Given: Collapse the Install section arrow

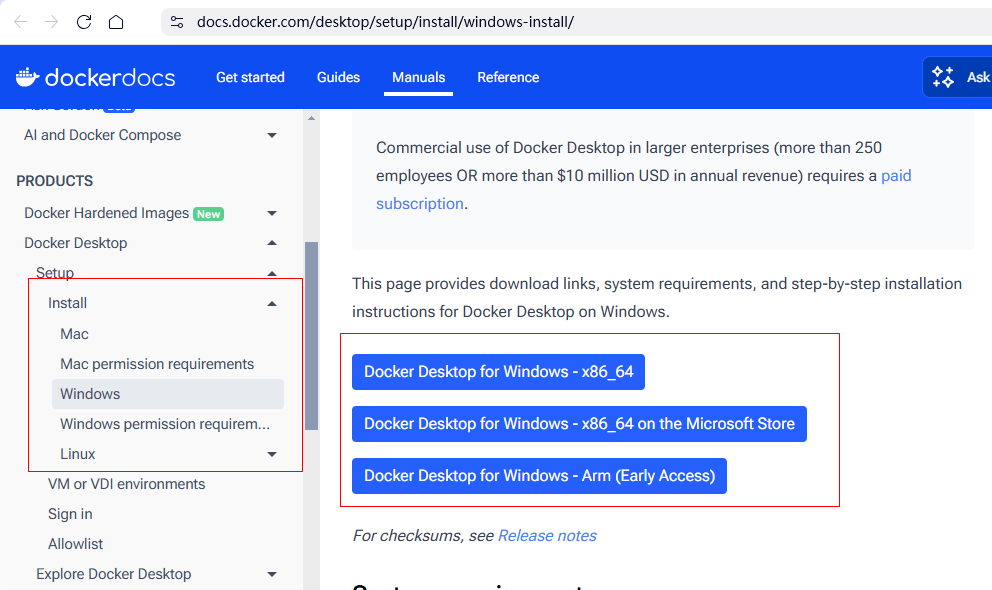Looking at the screenshot, I should coord(272,304).
